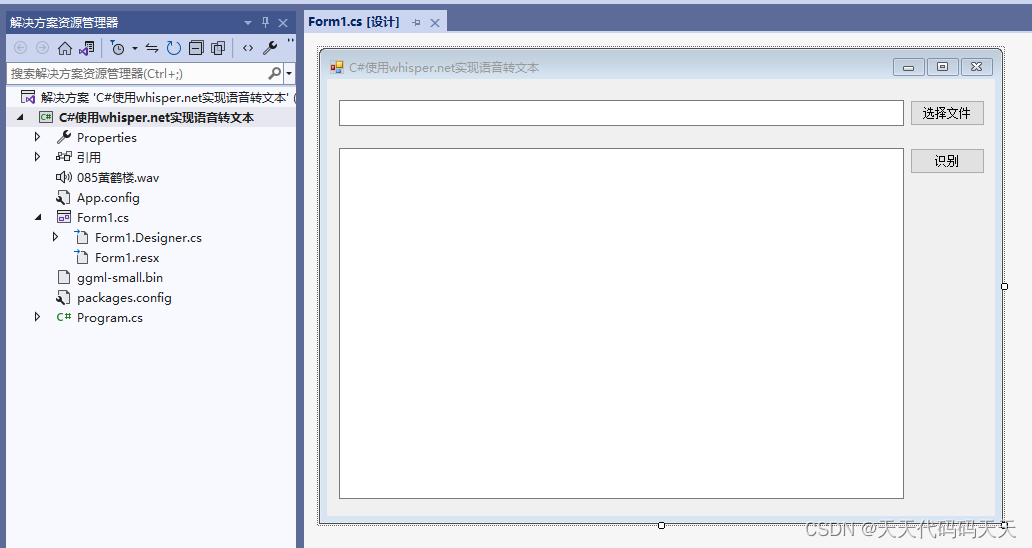
Task: Toggle Show All Files
Action: [x=218, y=48]
